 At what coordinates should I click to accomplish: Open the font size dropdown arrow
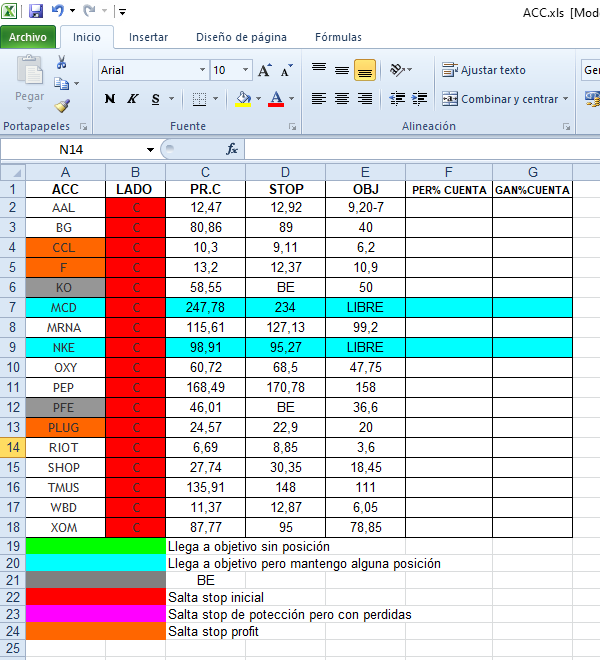246,70
